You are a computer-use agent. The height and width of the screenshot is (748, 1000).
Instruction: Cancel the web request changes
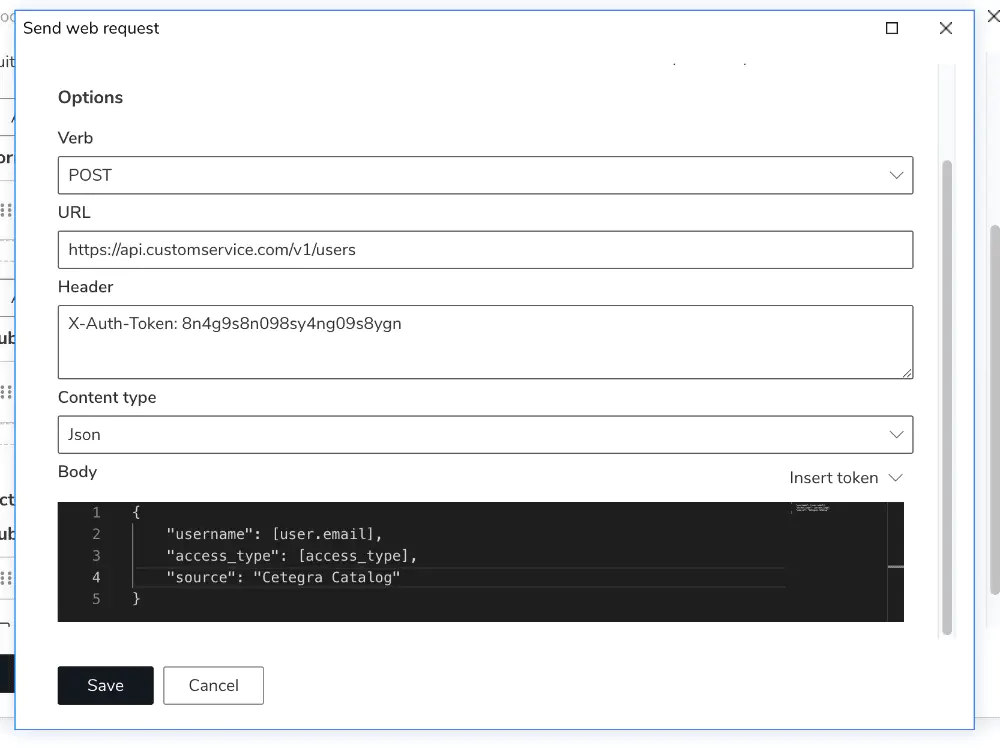[x=213, y=685]
